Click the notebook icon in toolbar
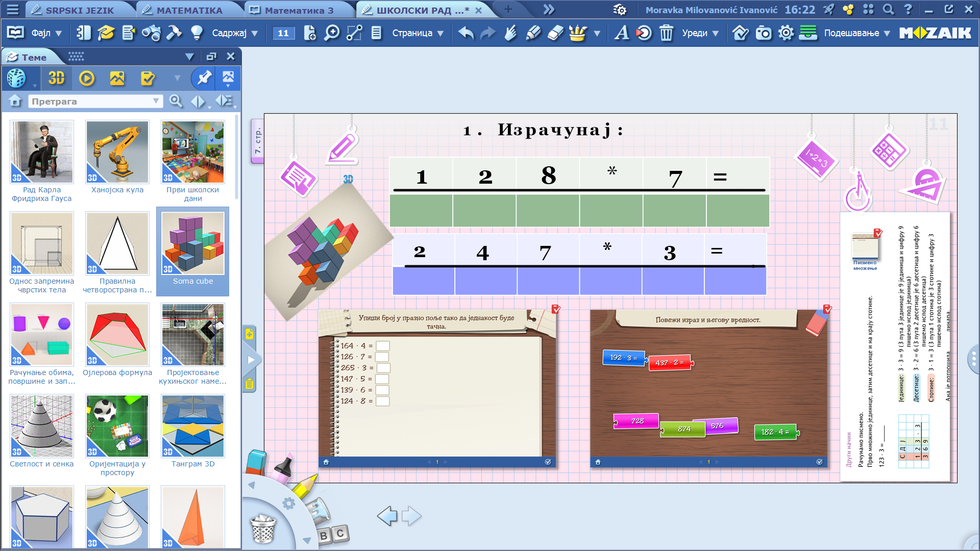 (82, 33)
